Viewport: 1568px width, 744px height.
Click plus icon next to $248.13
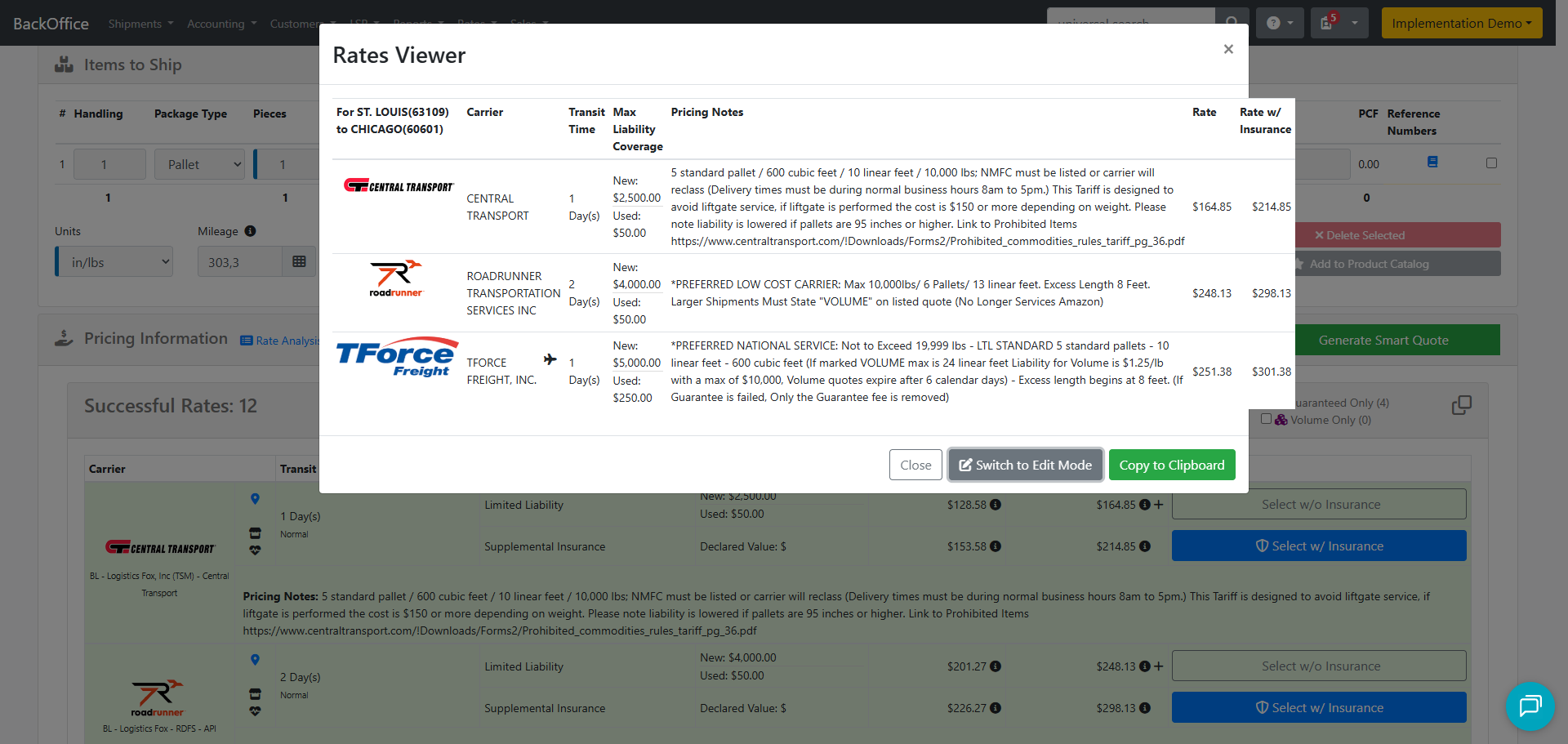[1159, 666]
